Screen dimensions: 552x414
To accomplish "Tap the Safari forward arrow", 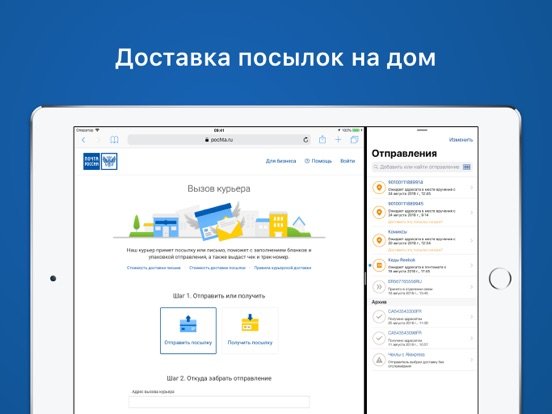I will (x=98, y=140).
